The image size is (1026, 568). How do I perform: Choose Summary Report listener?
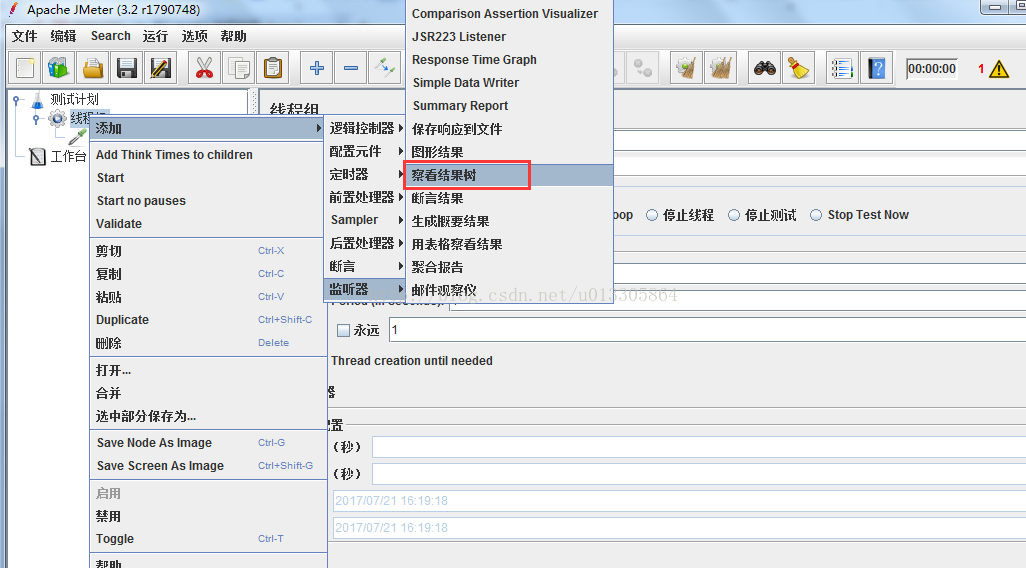509,105
